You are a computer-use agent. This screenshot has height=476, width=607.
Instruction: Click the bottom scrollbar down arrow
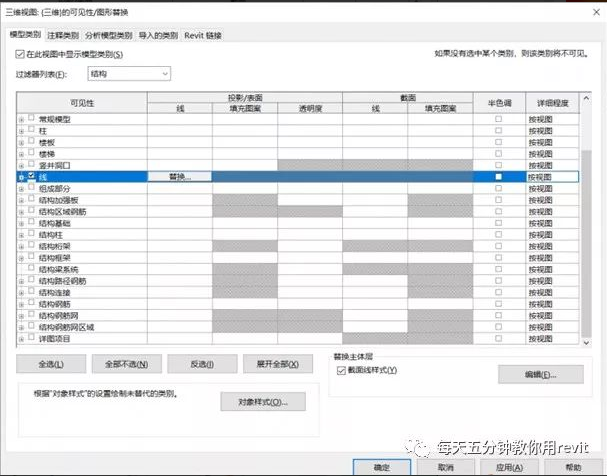pos(586,342)
